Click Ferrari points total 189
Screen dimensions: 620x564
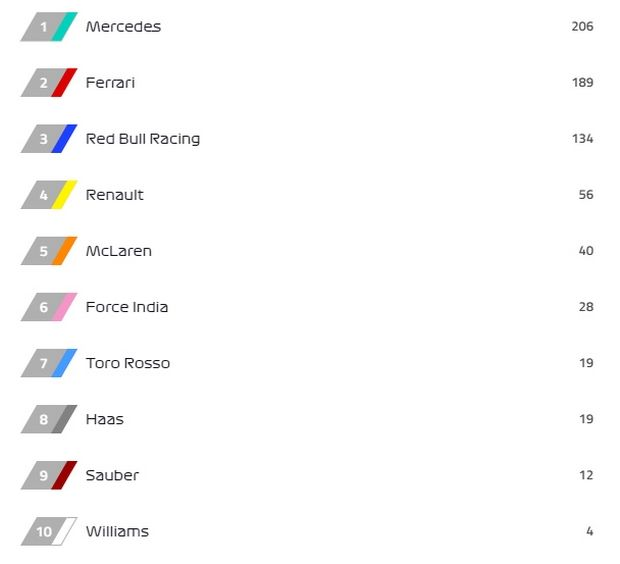tap(583, 83)
